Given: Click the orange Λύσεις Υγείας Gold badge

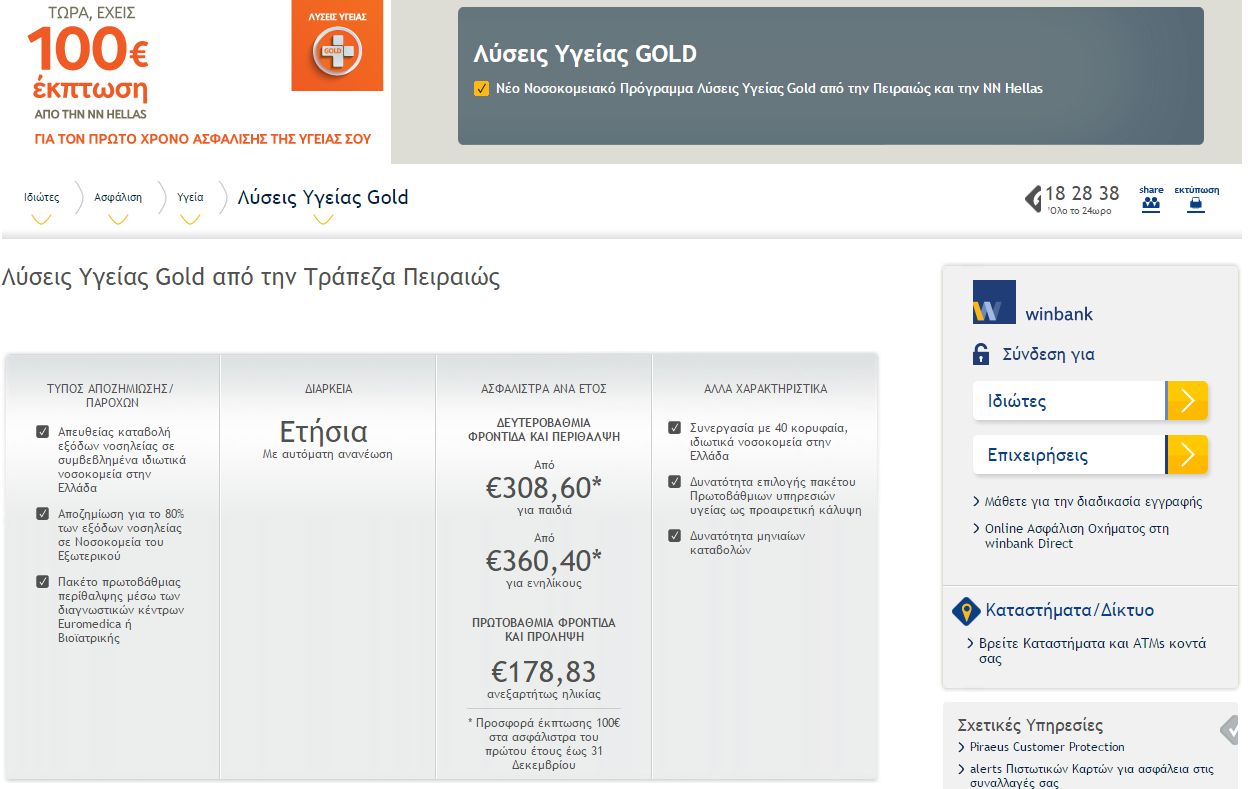Looking at the screenshot, I should pos(337,46).
